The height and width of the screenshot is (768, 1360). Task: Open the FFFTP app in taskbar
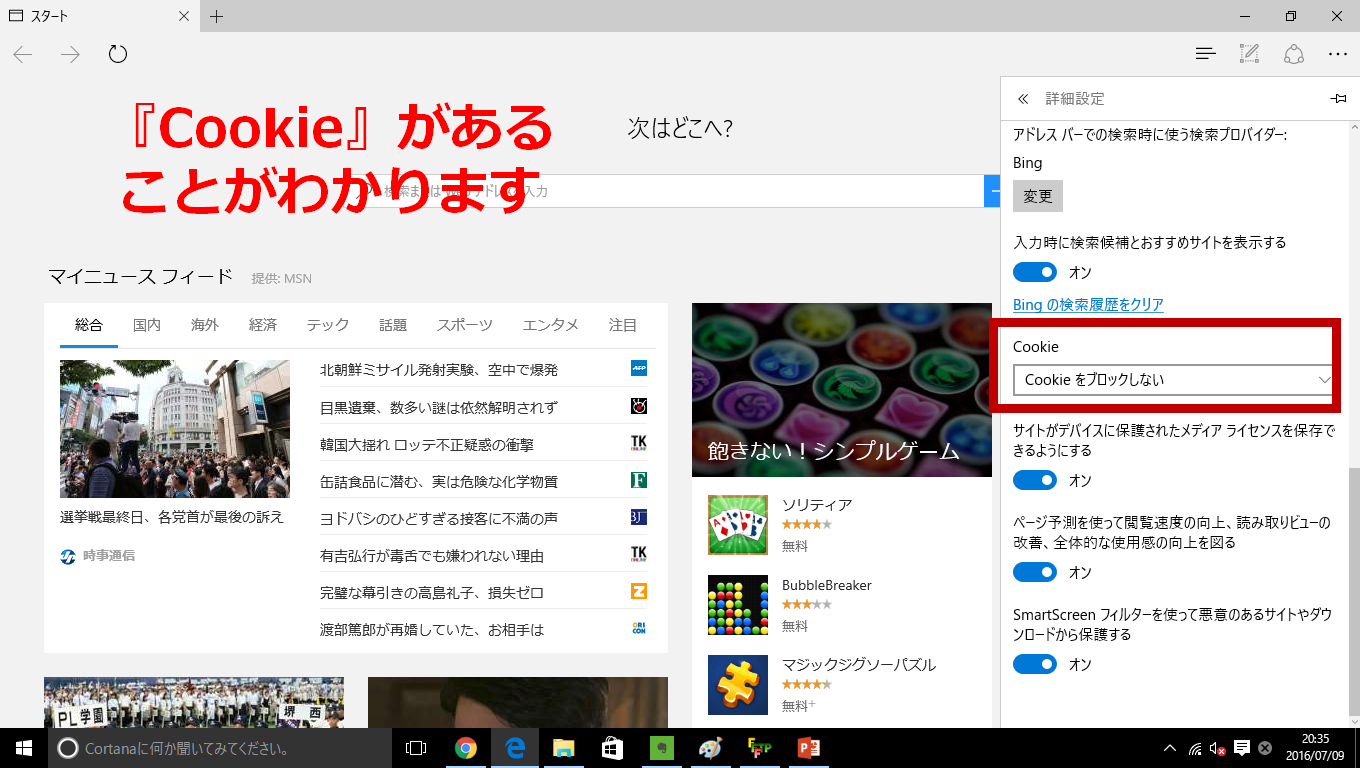(x=759, y=748)
